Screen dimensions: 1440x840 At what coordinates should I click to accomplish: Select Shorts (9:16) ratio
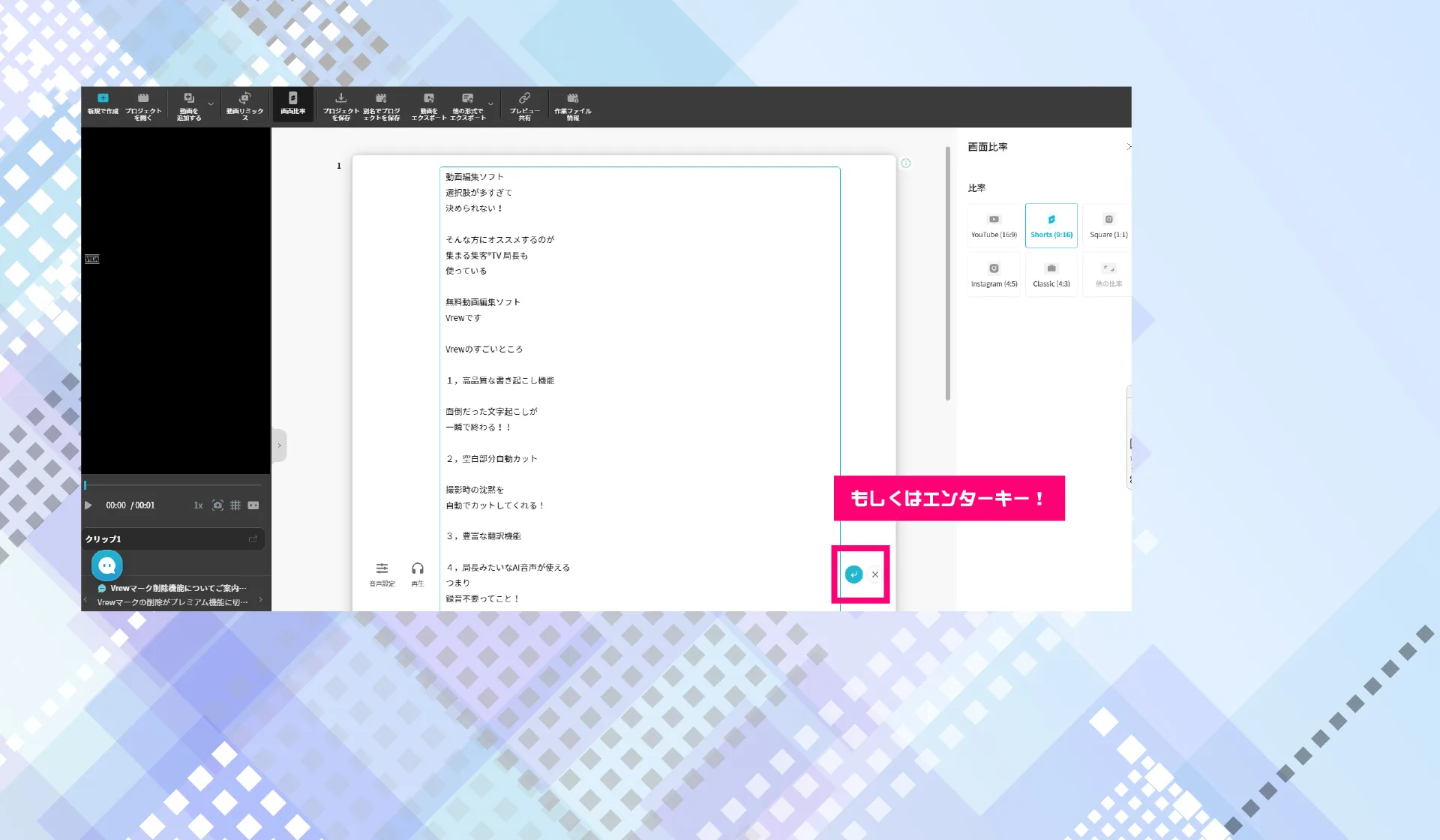(x=1051, y=225)
